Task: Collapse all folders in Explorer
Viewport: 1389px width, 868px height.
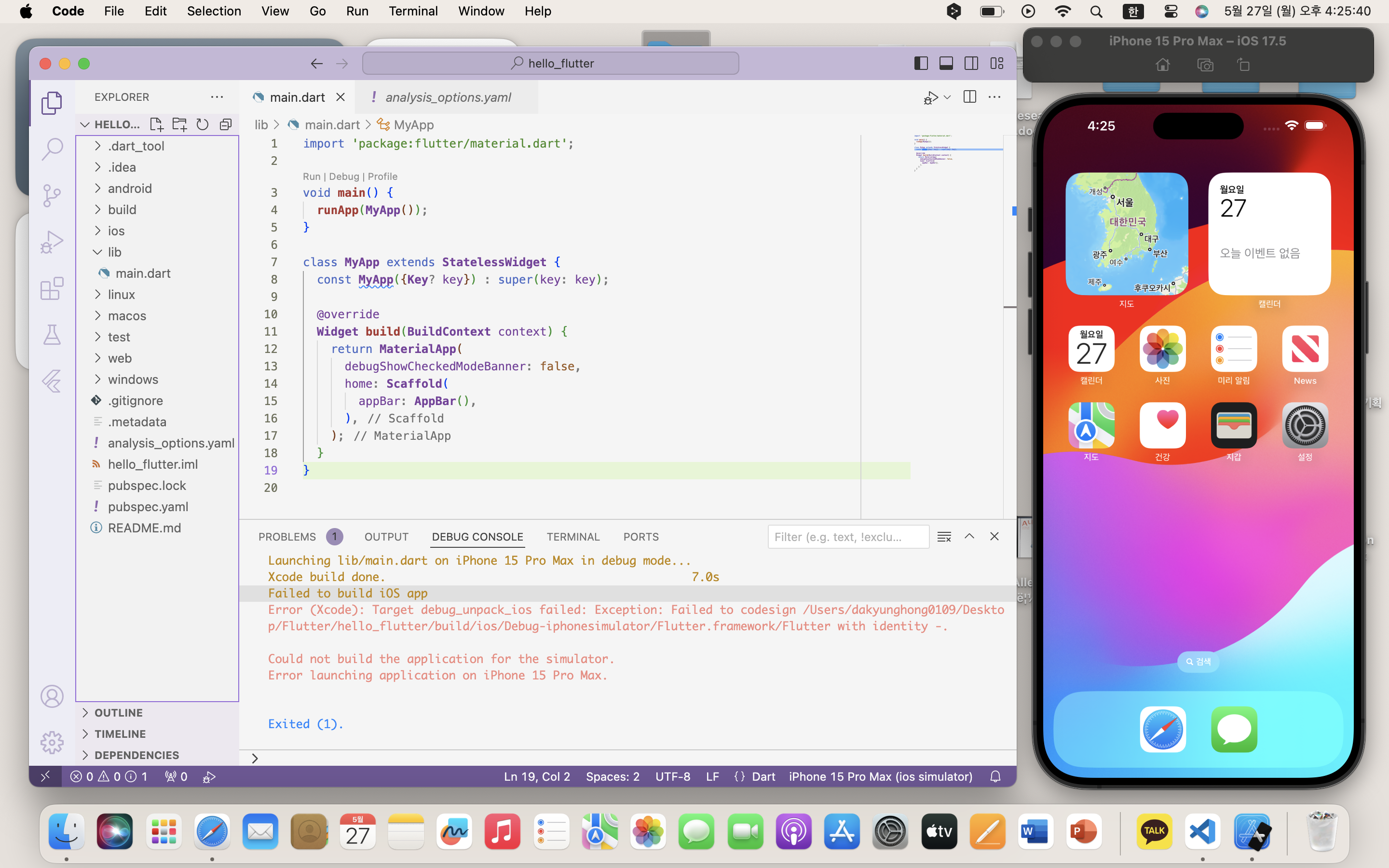Action: coord(226,124)
